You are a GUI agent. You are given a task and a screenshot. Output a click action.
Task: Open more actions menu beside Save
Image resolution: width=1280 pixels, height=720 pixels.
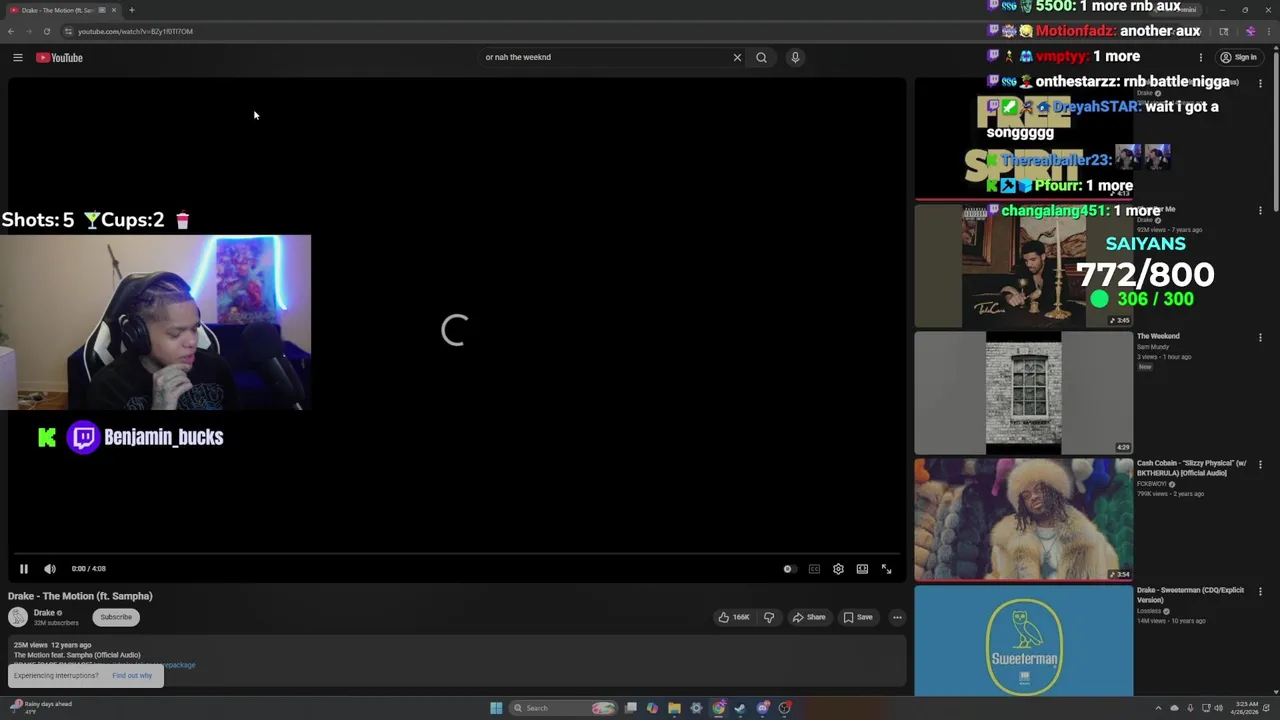click(x=897, y=617)
